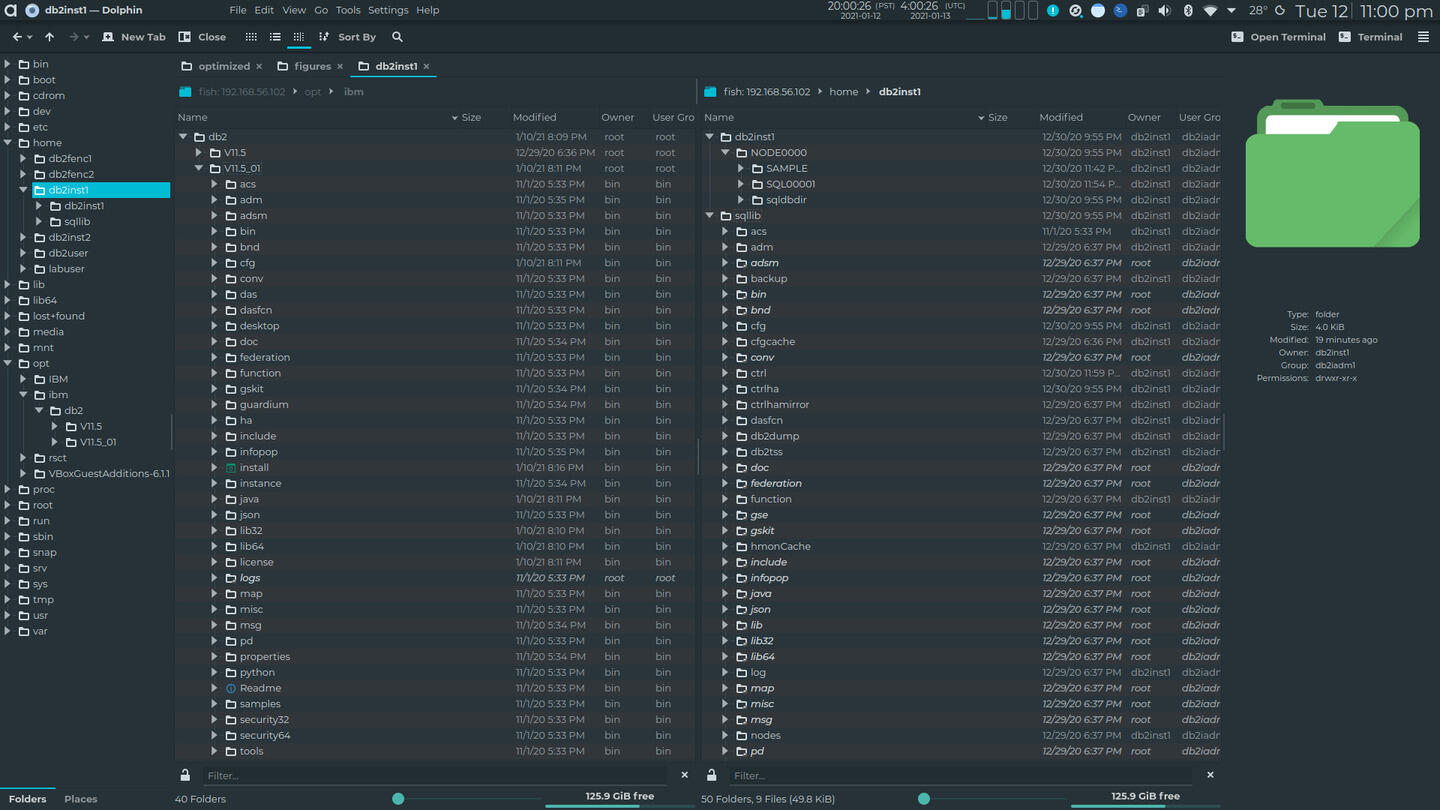Adjust the right pane zoom slider

pyautogui.click(x=924, y=799)
